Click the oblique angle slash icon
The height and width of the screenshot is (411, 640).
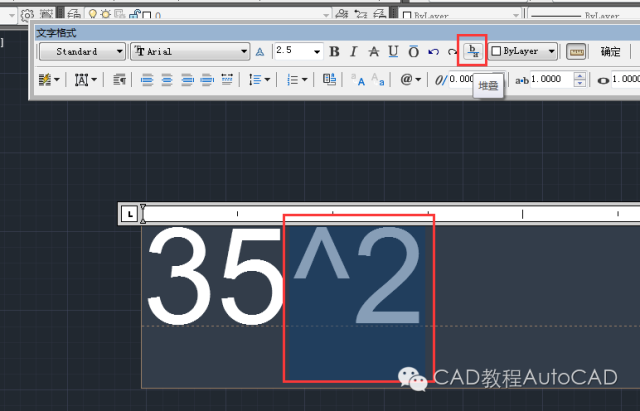pyautogui.click(x=440, y=80)
